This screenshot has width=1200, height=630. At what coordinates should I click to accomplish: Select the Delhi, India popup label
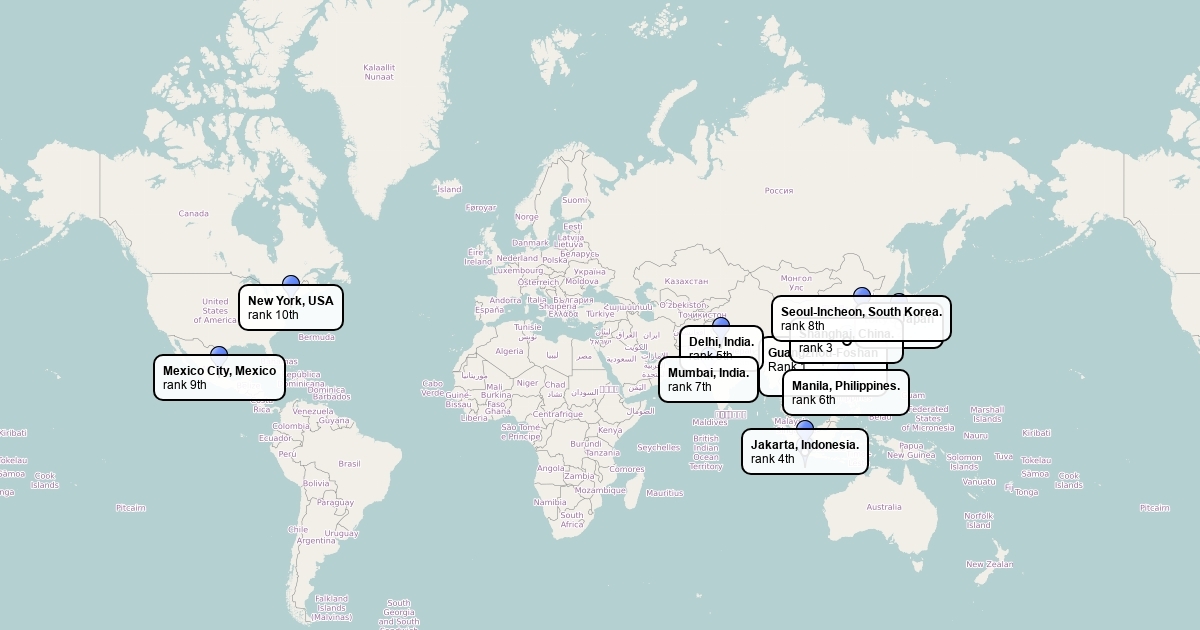tap(720, 340)
